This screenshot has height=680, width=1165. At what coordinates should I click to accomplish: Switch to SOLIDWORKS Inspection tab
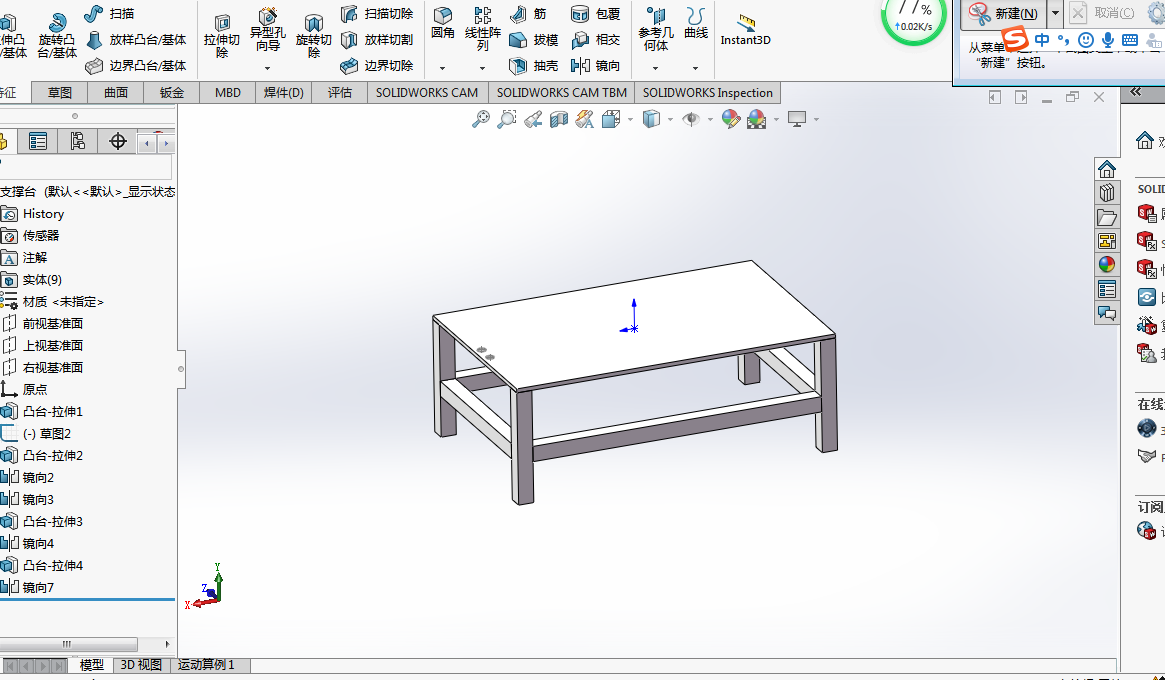click(x=708, y=93)
